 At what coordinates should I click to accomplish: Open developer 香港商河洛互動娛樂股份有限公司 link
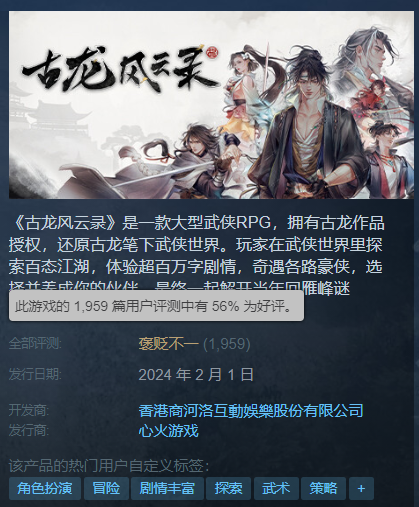[251, 410]
